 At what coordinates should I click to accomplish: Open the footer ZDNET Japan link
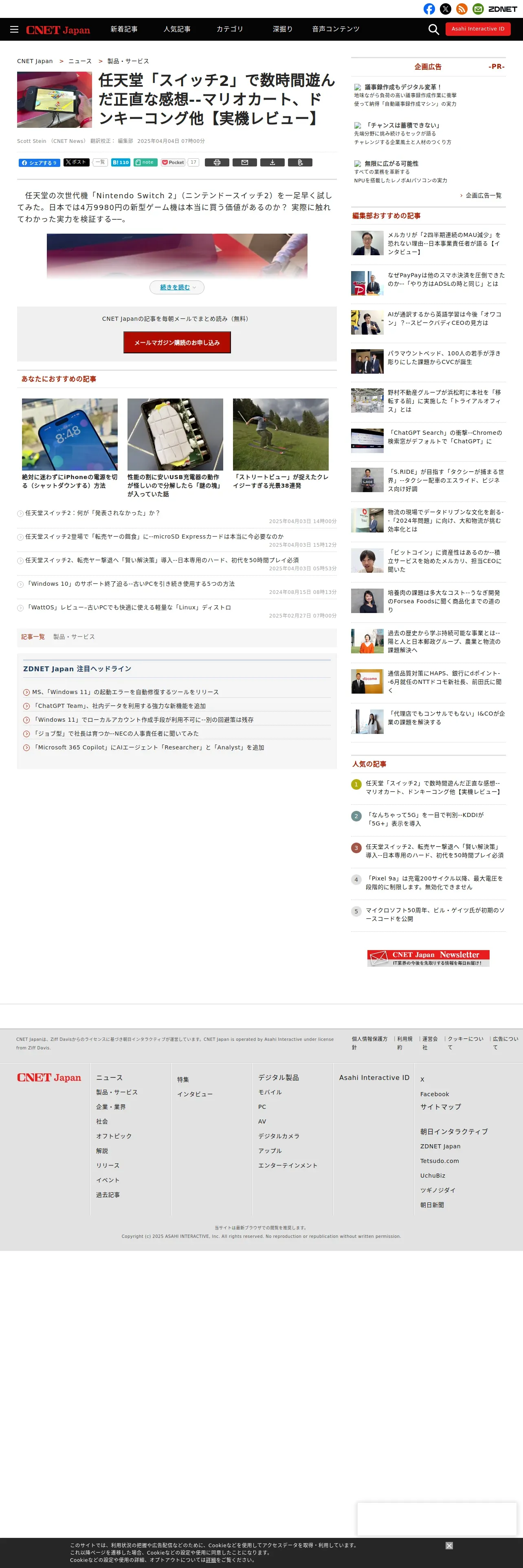(x=440, y=1146)
